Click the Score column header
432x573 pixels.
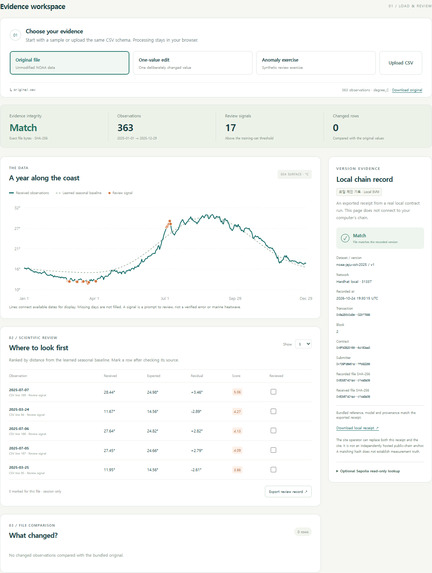tap(236, 376)
